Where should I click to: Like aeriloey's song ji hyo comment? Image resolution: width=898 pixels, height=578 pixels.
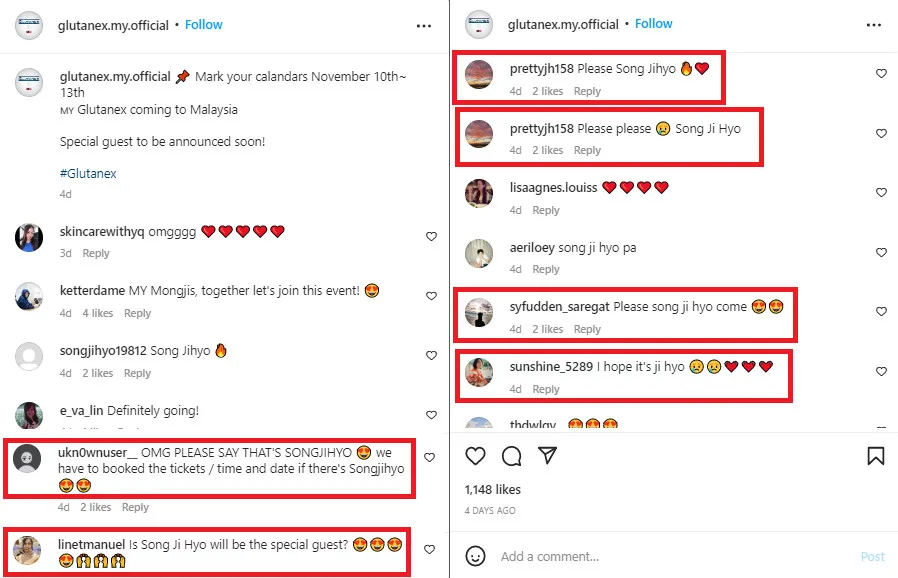(x=881, y=252)
